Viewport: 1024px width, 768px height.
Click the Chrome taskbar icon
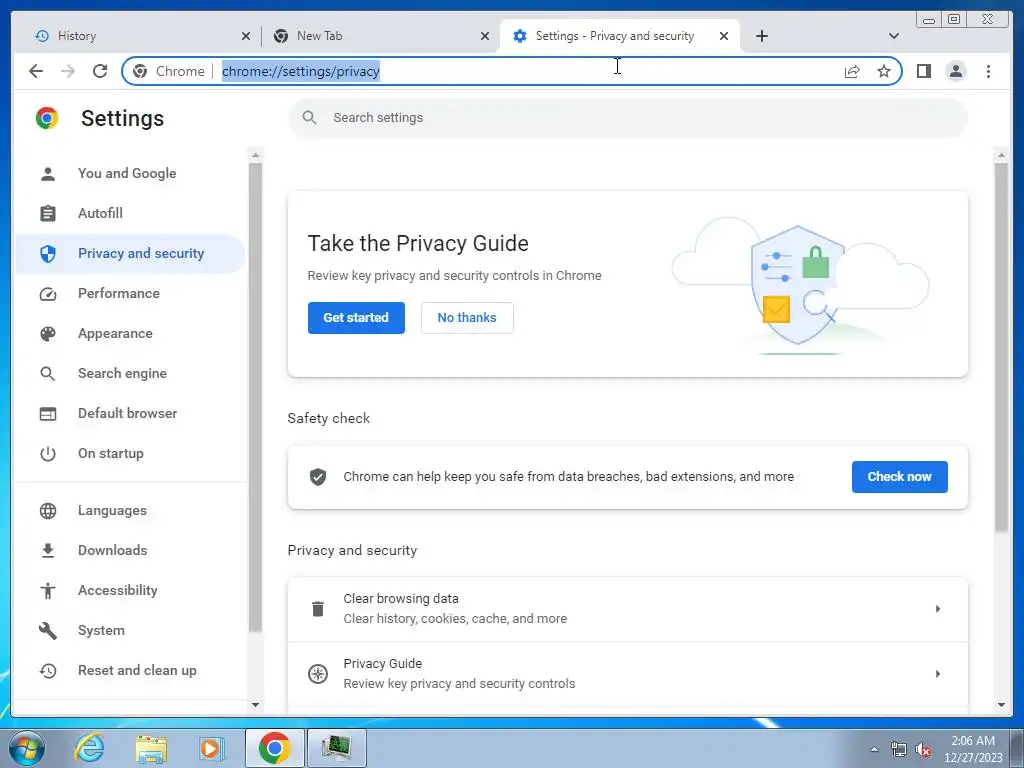[274, 748]
